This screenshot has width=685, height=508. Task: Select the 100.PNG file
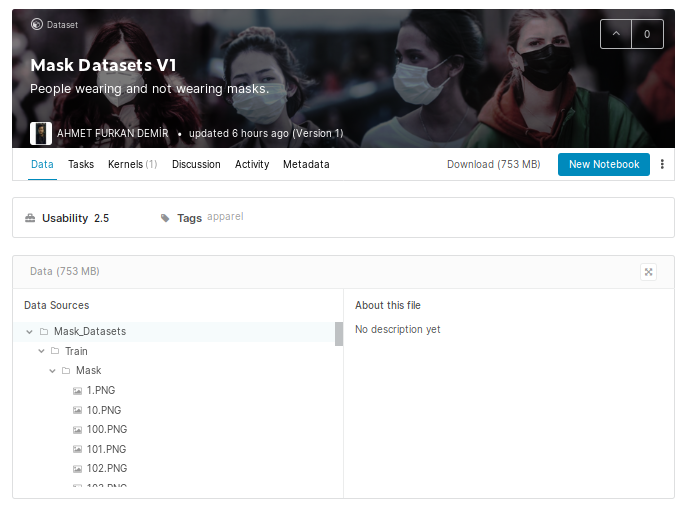106,430
